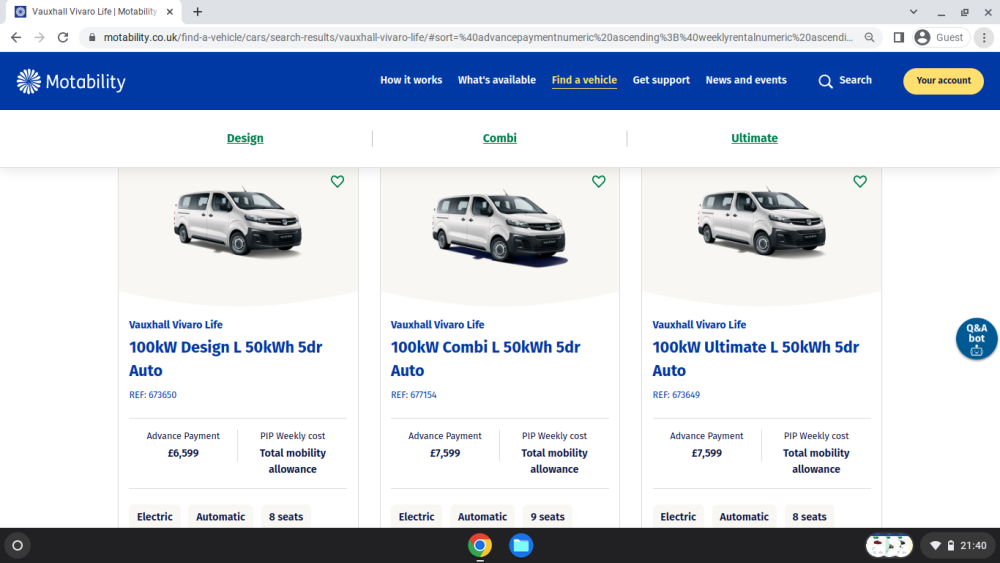Open What's available menu
This screenshot has width=1000, height=563.
coord(497,80)
